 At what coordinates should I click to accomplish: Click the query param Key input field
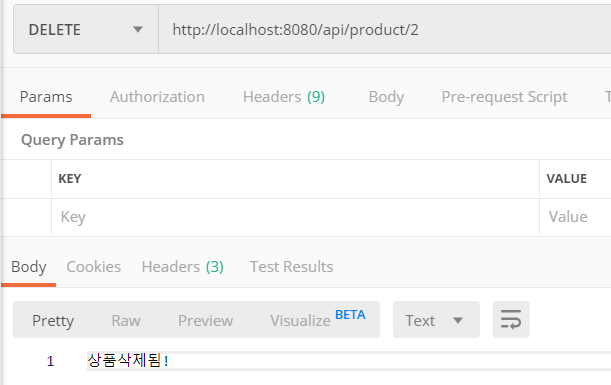295,217
